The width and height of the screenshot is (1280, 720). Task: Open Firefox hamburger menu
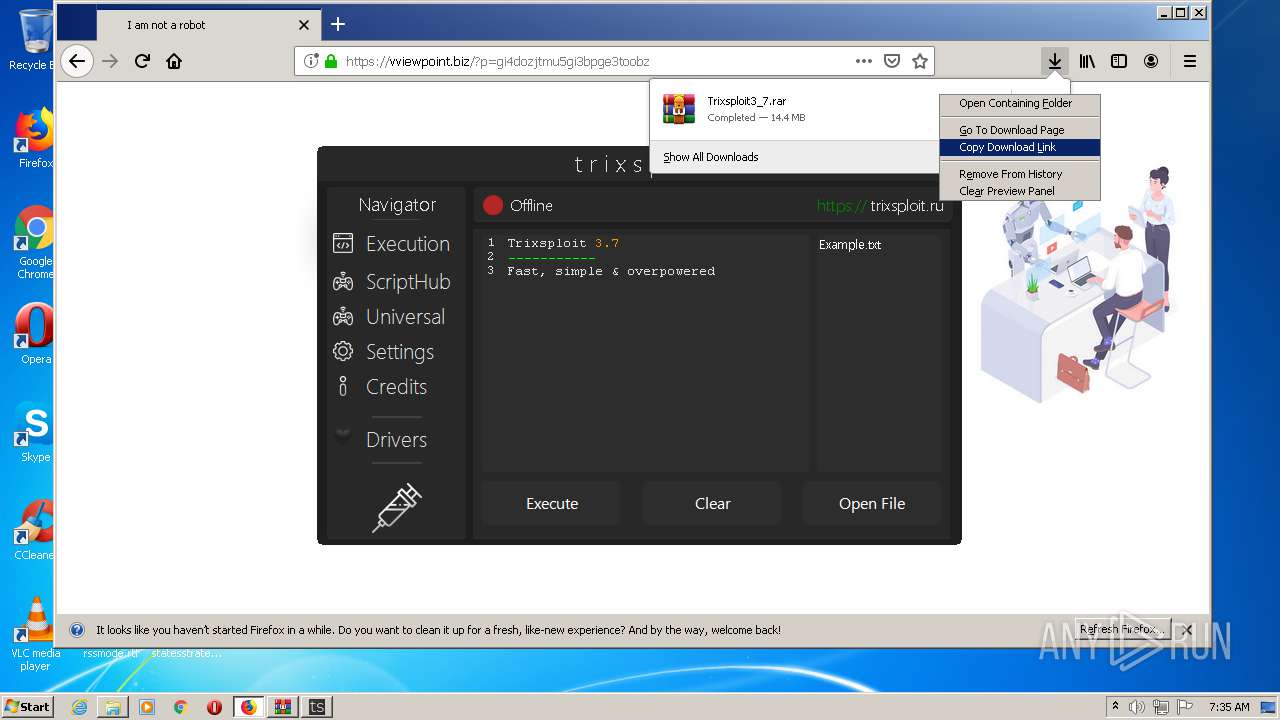(1190, 61)
